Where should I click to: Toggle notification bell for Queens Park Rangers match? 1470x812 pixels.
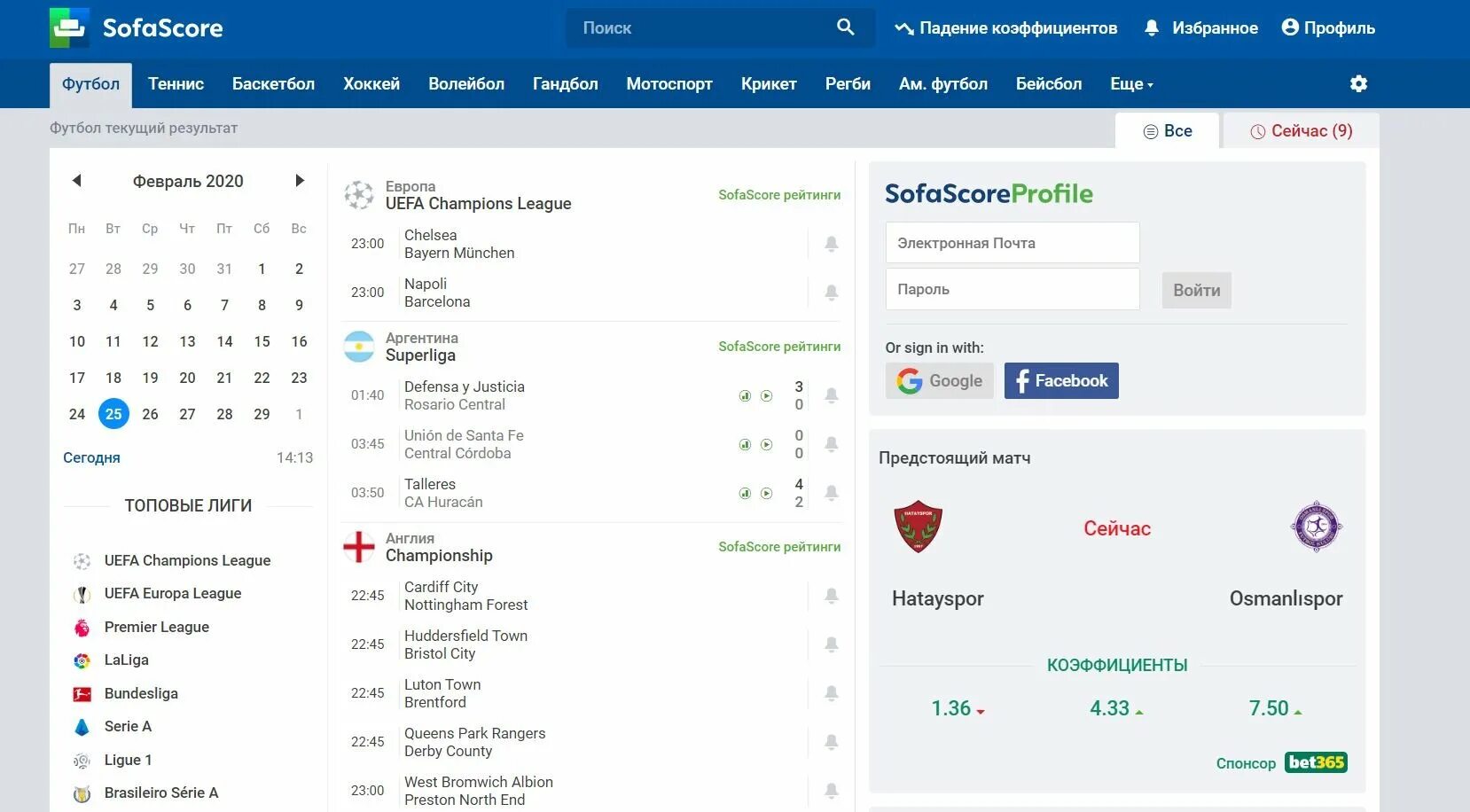(832, 742)
